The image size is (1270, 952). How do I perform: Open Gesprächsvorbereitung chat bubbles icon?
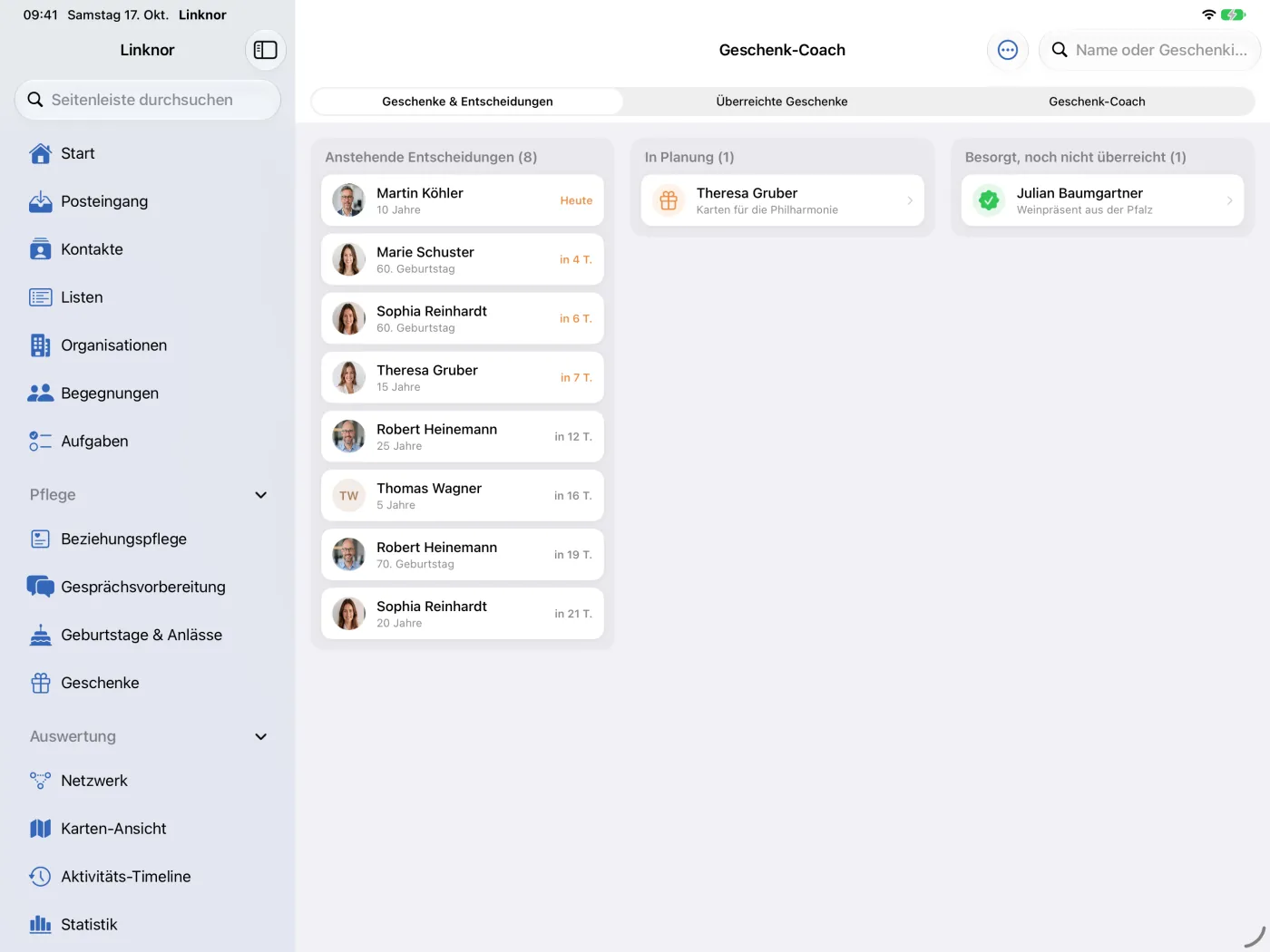tap(41, 587)
